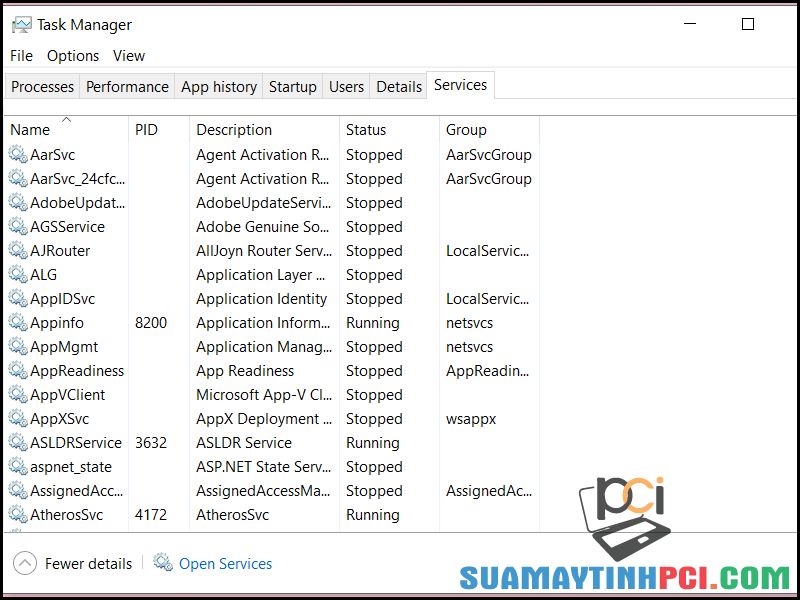This screenshot has width=800, height=600.
Task: Click the service icon for AppMgmt
Action: coord(18,346)
